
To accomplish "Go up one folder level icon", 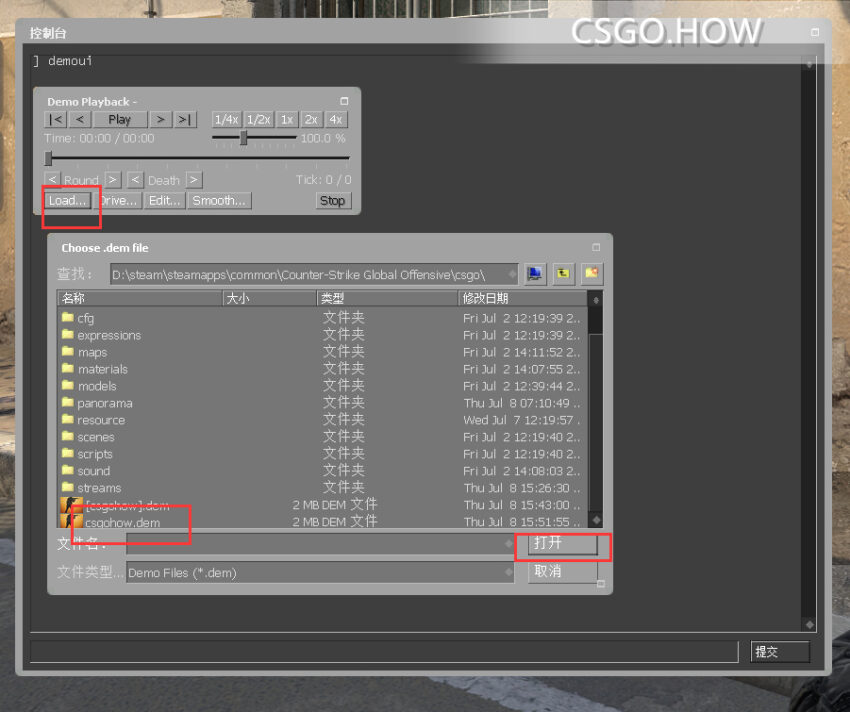I will pos(564,273).
